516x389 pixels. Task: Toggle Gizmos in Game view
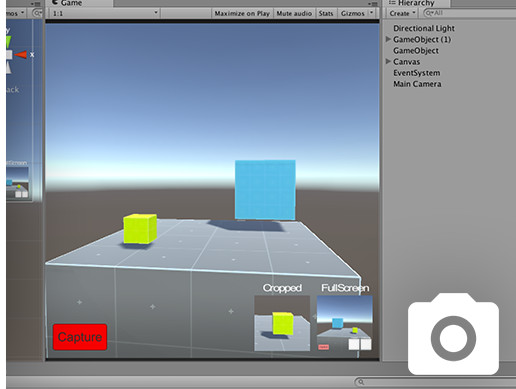tap(353, 13)
